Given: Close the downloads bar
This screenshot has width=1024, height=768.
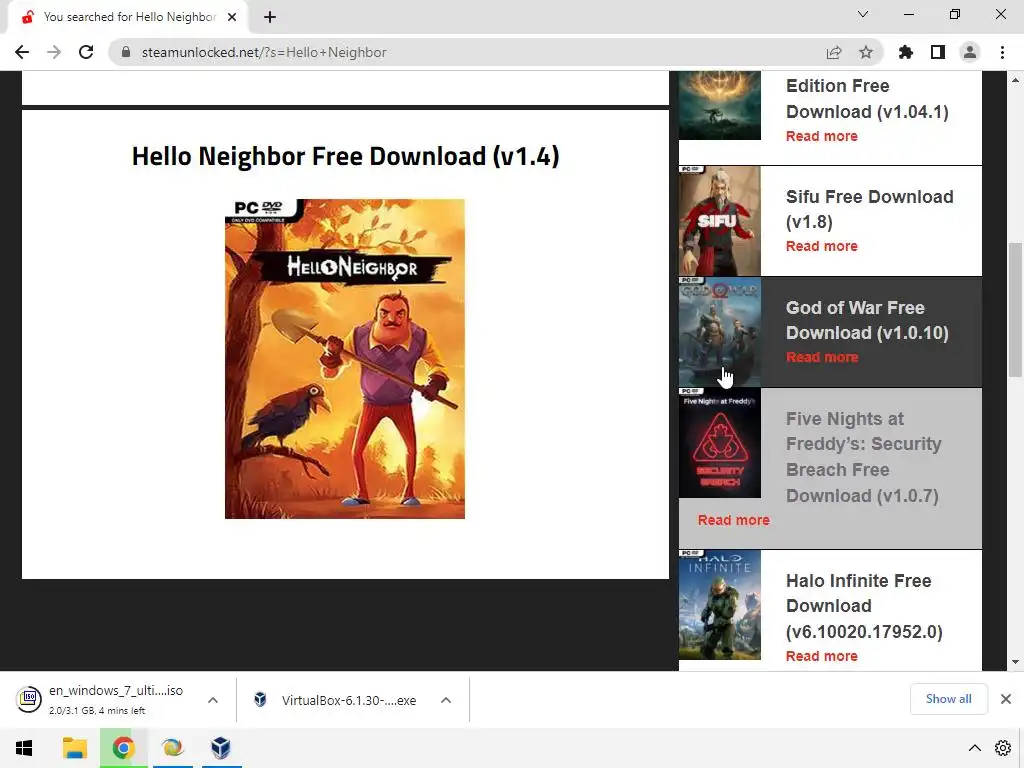Looking at the screenshot, I should tap(1006, 699).
